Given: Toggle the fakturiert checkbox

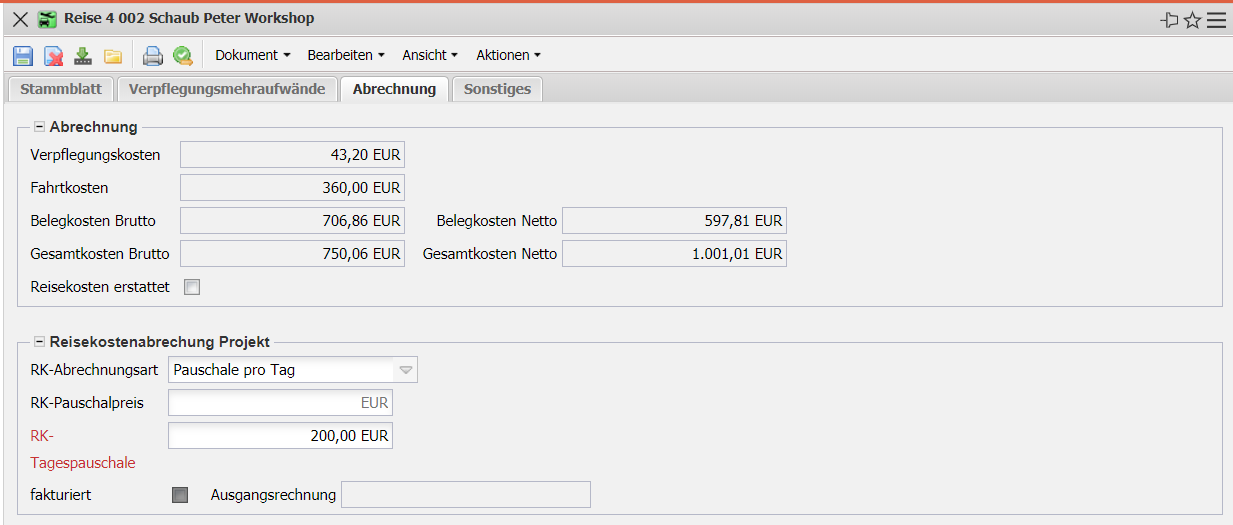Looking at the screenshot, I should pyautogui.click(x=180, y=494).
